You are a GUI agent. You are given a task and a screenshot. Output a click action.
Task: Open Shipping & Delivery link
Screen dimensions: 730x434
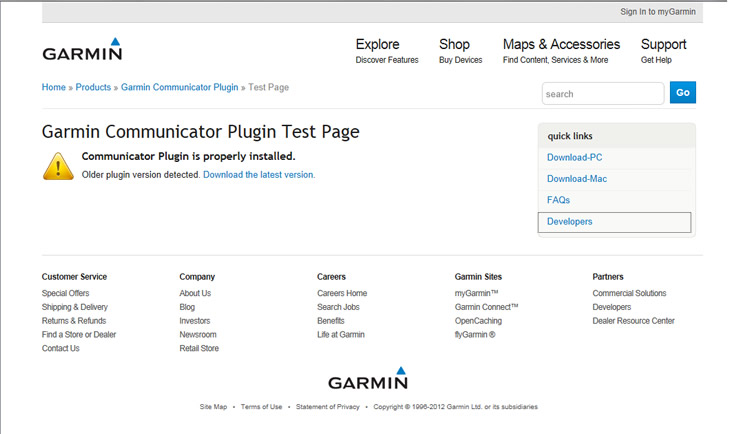pyautogui.click(x=74, y=307)
